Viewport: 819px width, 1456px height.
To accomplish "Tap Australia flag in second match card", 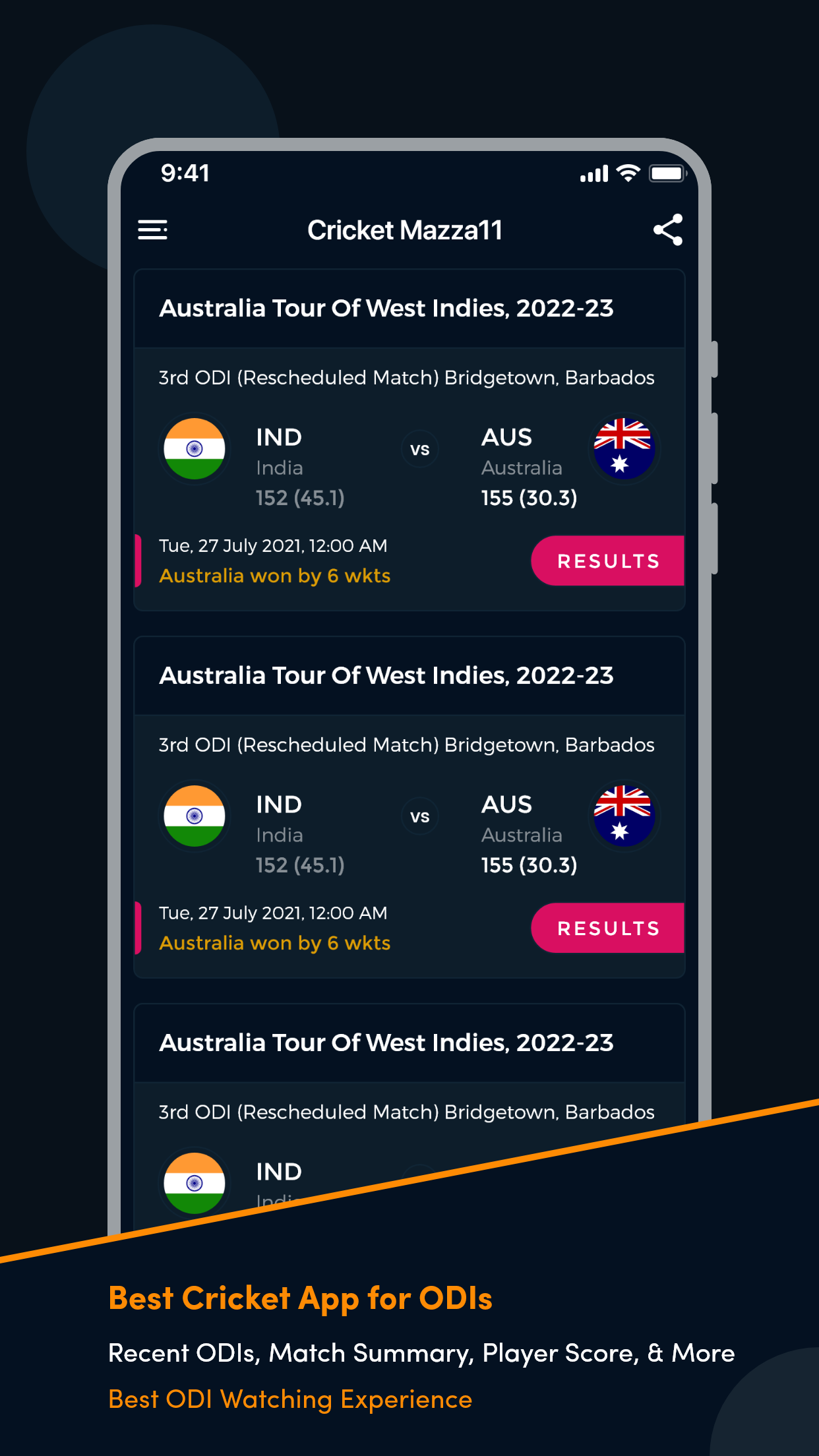I will 623,816.
